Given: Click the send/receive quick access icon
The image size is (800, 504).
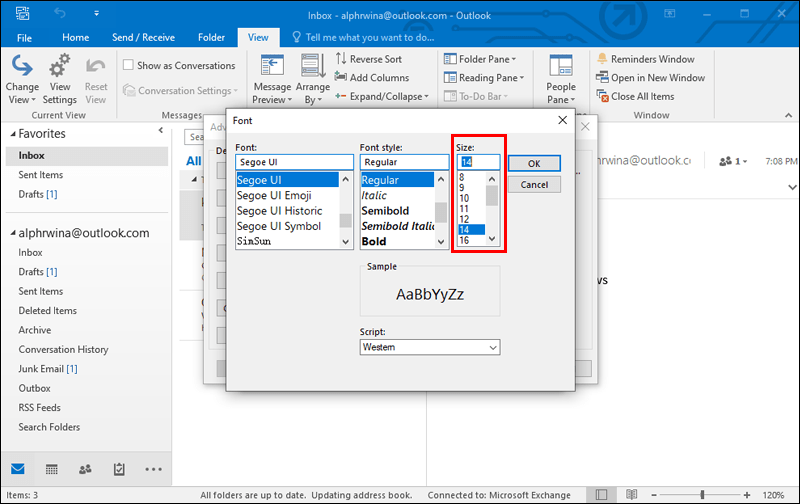Looking at the screenshot, I should (x=22, y=13).
